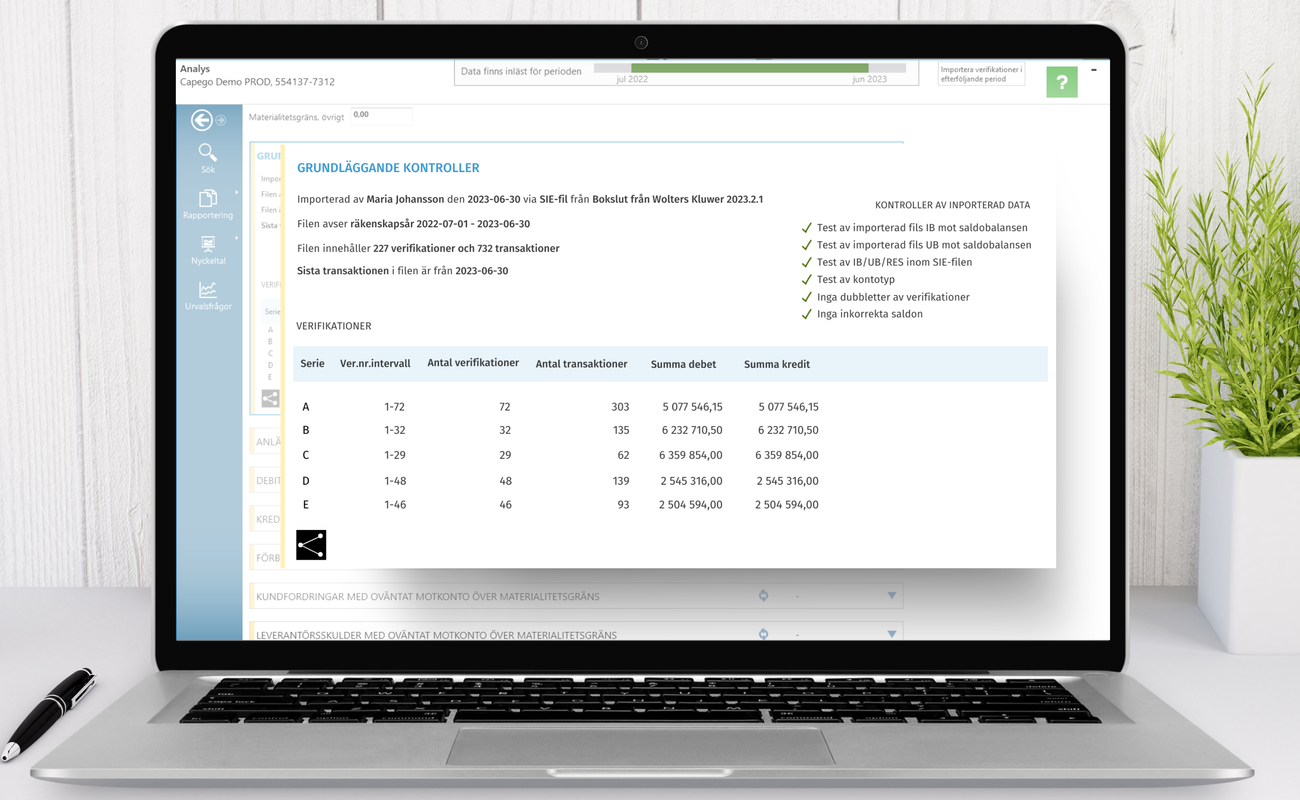This screenshot has width=1300, height=800.
Task: Expand the Kundfordringar med oväntat motkonto section
Action: point(891,596)
